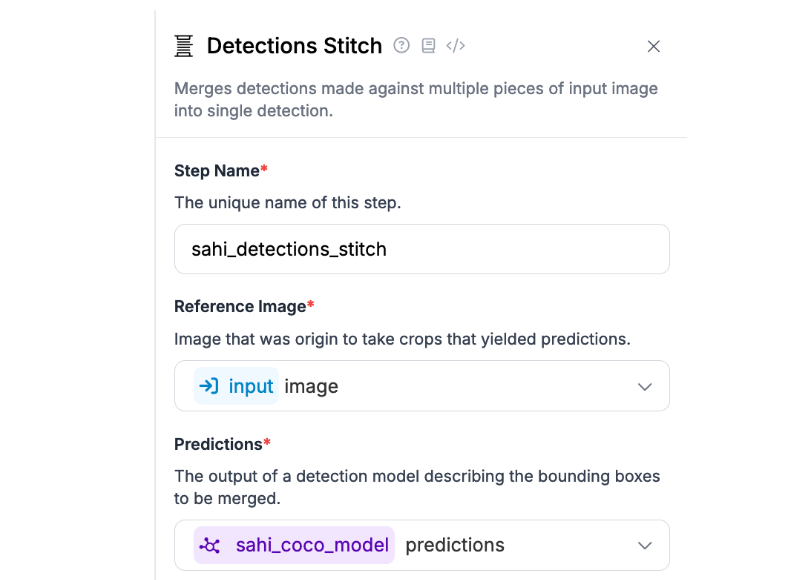Select the sahi_coco_model chip label
This screenshot has width=794, height=580.
(311, 545)
